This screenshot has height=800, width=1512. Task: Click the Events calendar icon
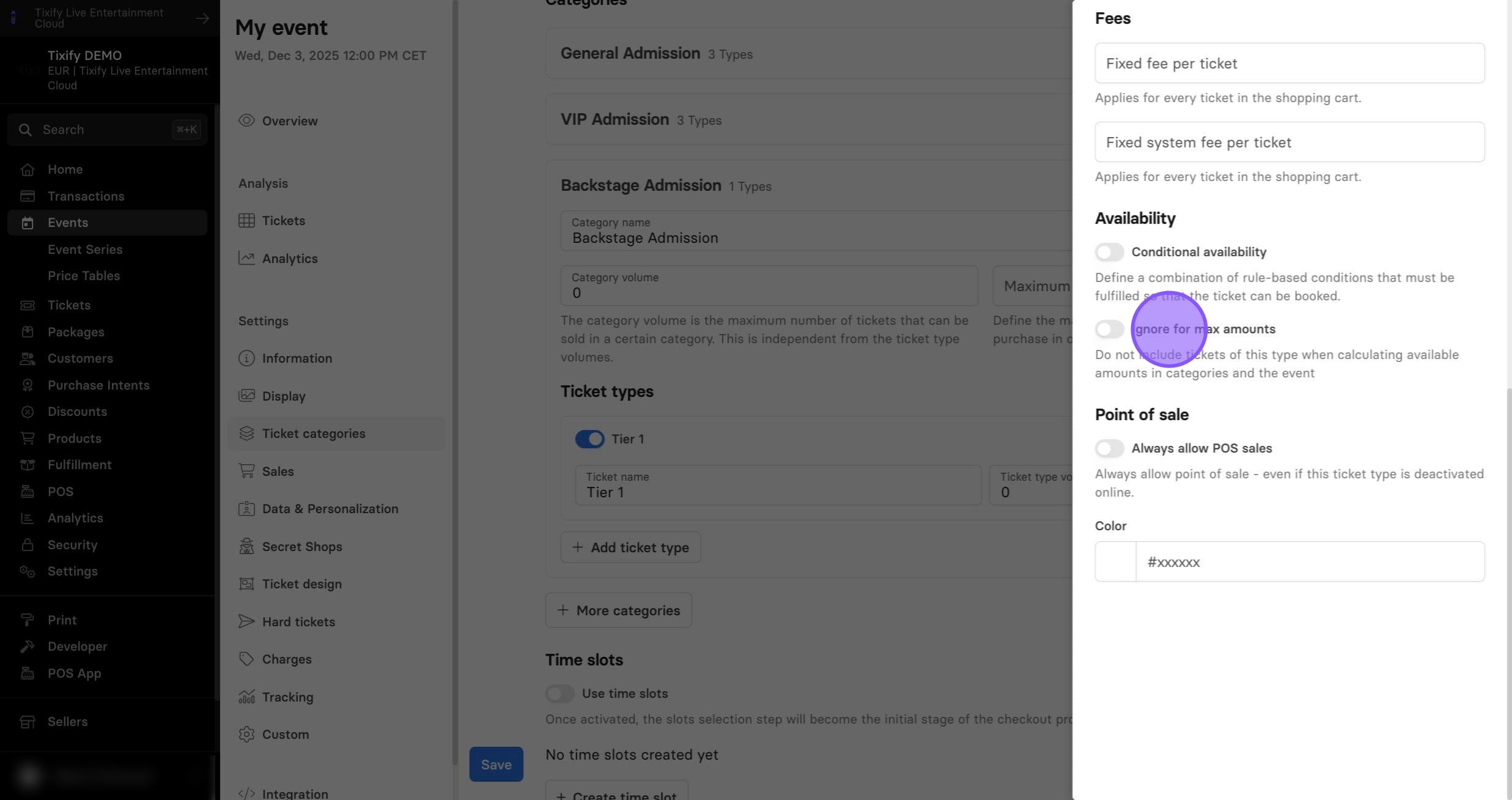pyautogui.click(x=27, y=223)
